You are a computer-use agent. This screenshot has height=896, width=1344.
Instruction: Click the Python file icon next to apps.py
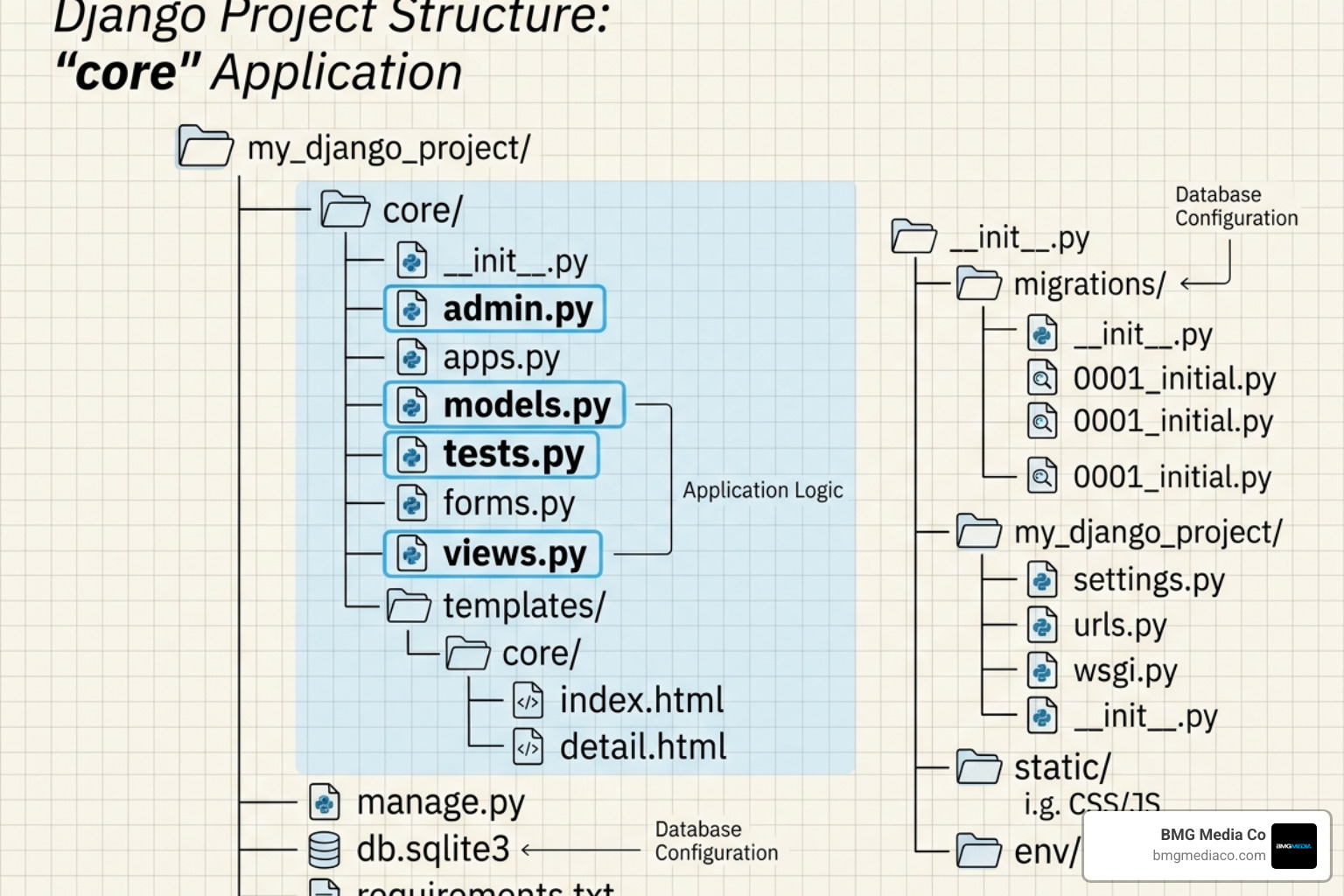tap(412, 357)
